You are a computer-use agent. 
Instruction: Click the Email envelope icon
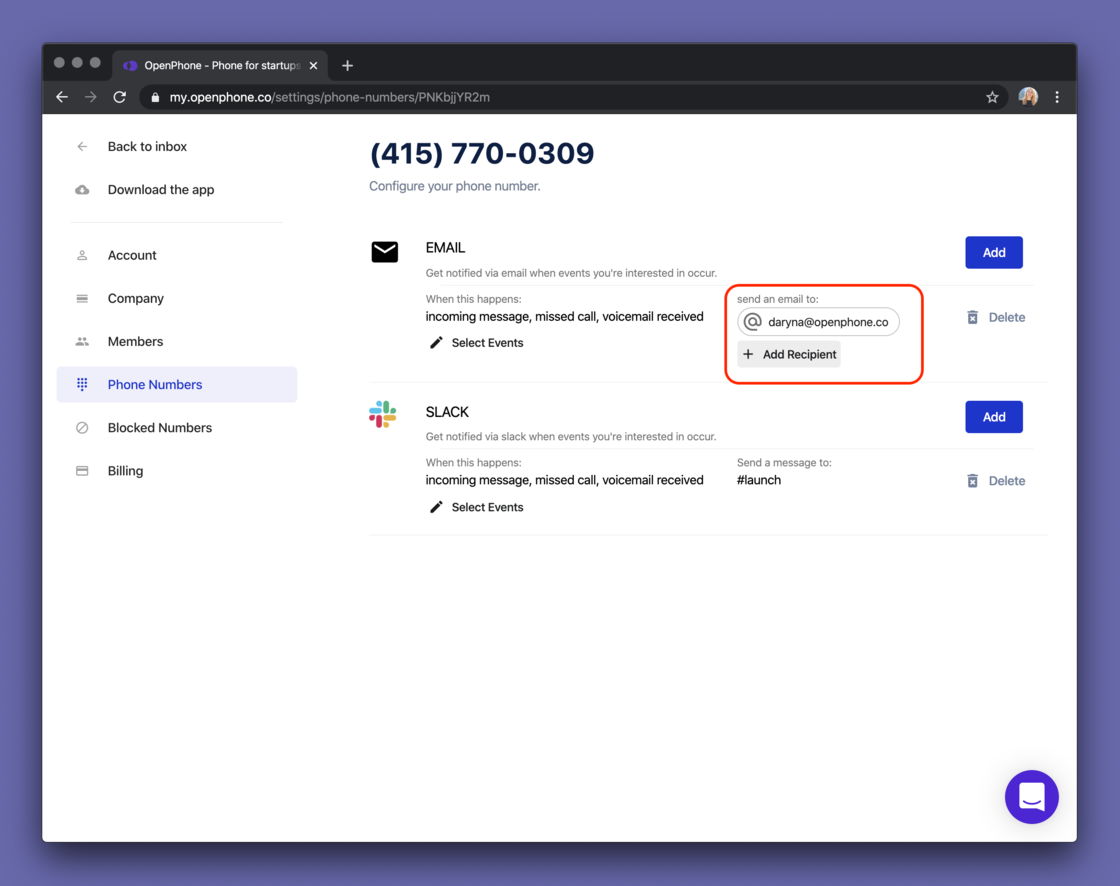coord(385,252)
